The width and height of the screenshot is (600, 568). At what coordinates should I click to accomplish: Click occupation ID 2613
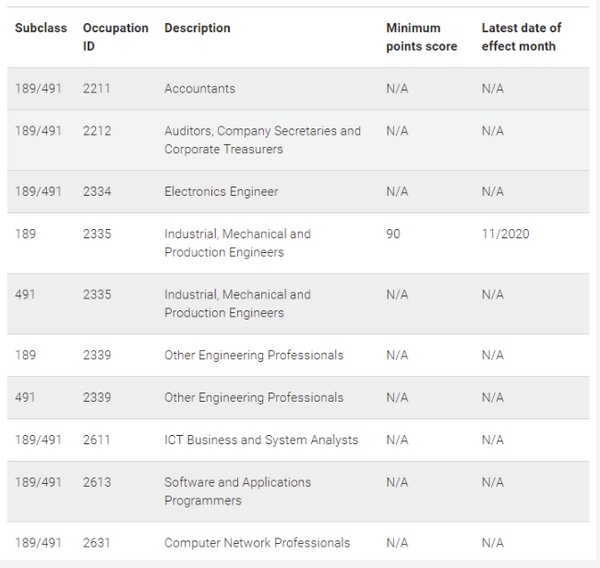click(97, 482)
